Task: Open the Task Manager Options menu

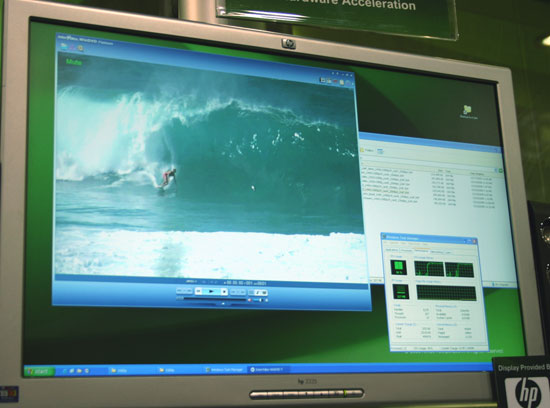Action: [394, 243]
